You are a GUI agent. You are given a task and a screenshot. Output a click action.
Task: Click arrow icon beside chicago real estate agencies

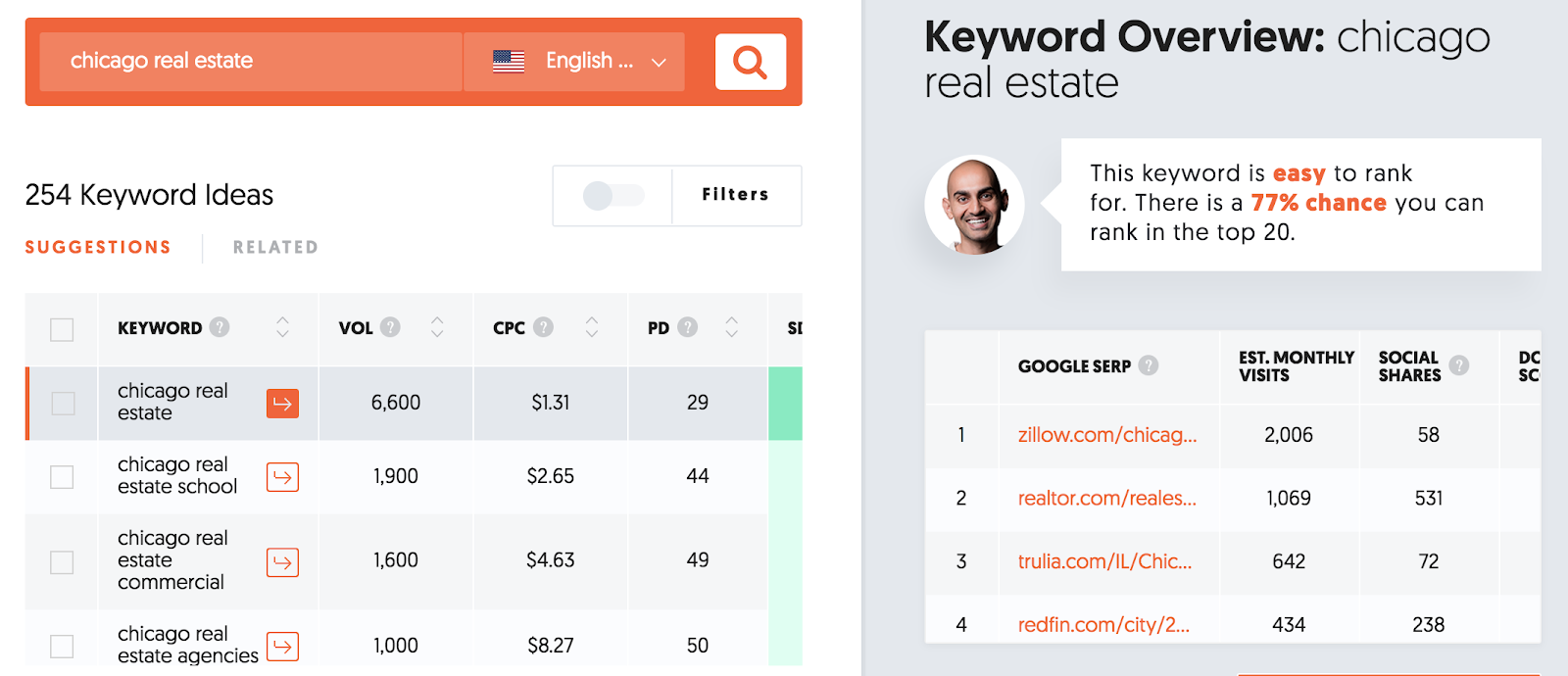pyautogui.click(x=282, y=647)
